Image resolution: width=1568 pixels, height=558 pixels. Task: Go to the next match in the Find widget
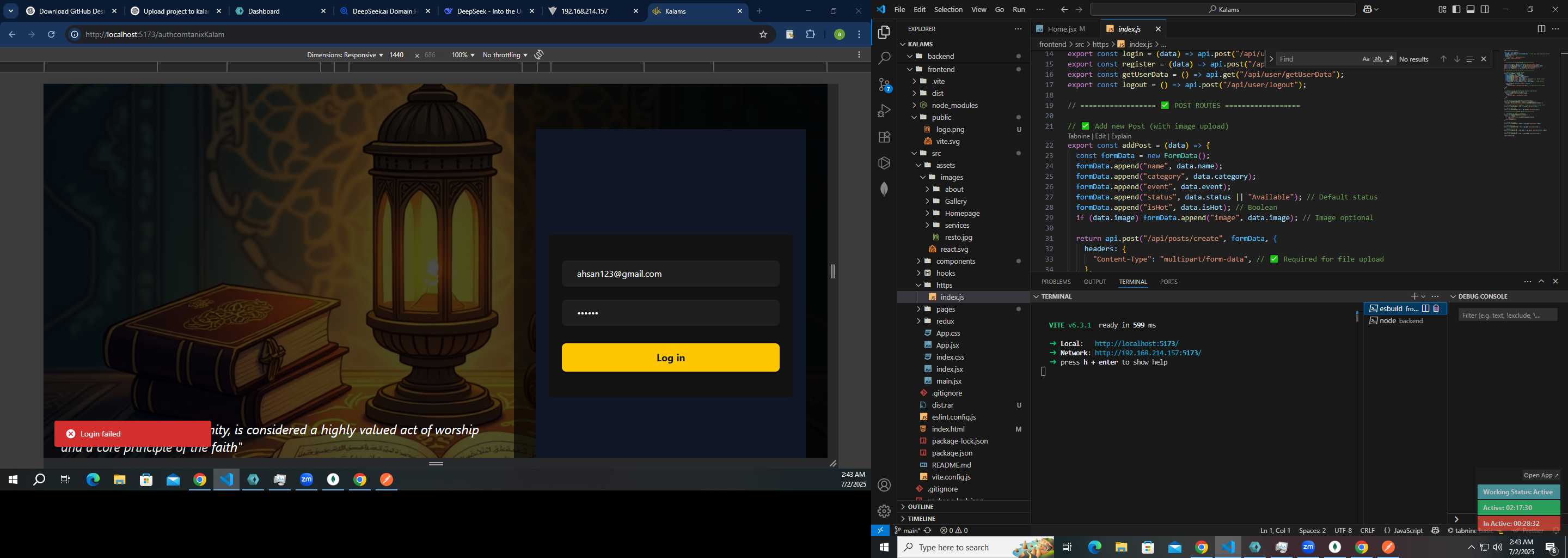click(1456, 59)
